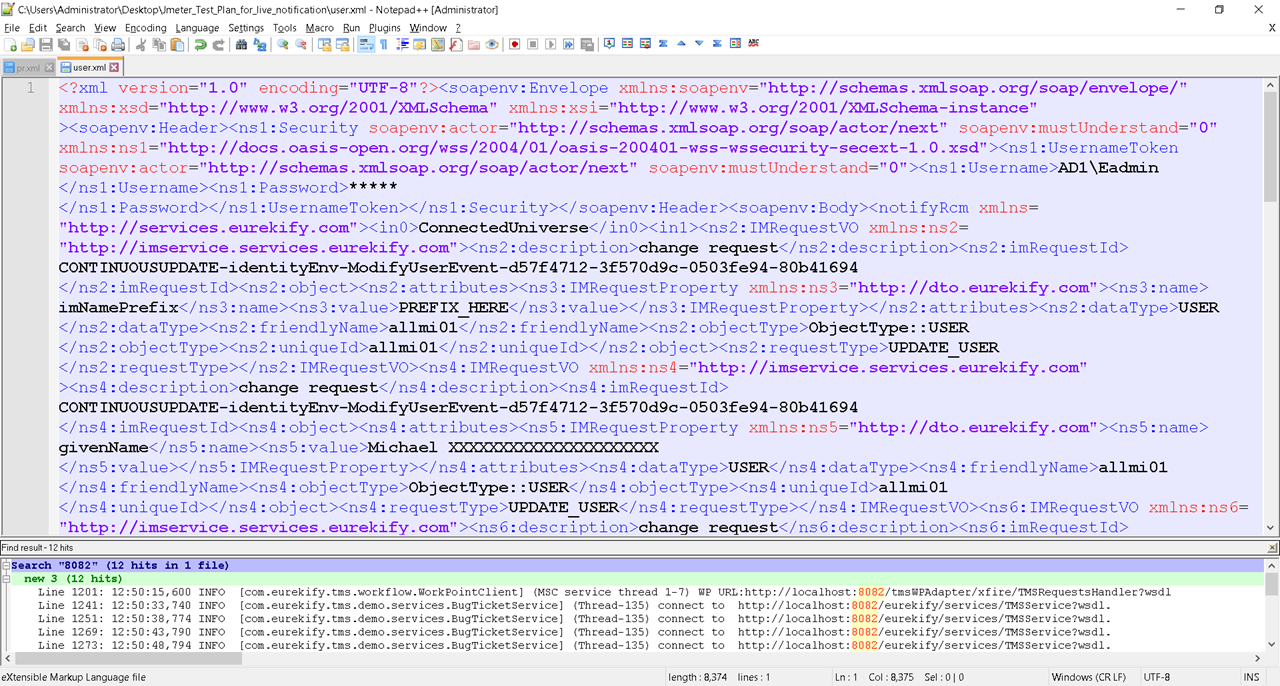1280x686 pixels.
Task: Click the Stop Recording macro icon
Action: (x=533, y=44)
